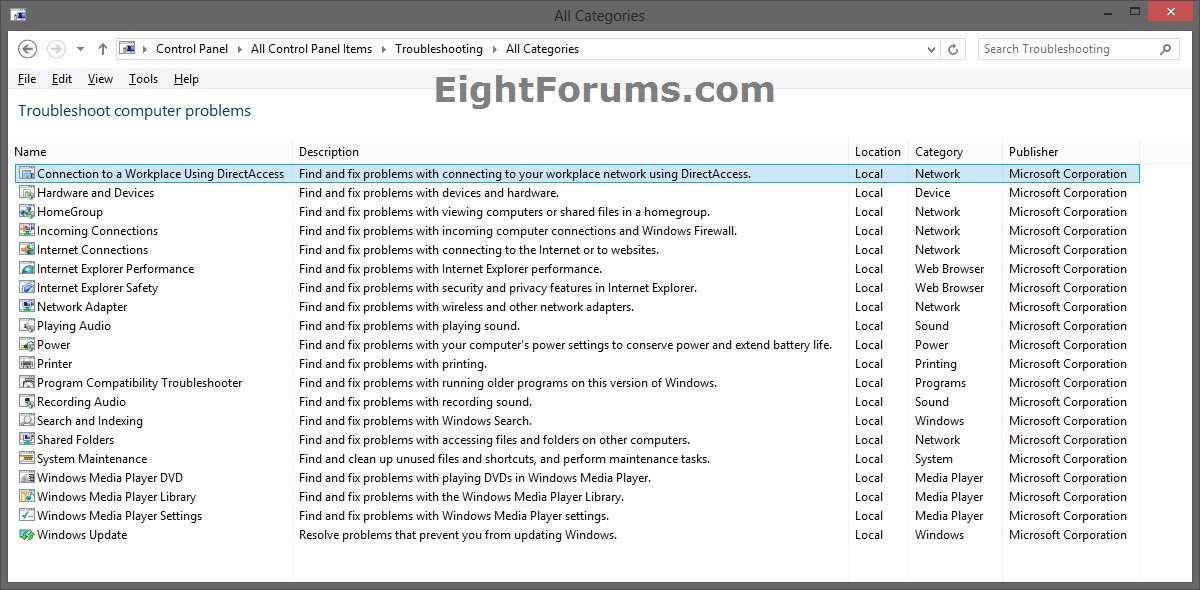This screenshot has height=590, width=1200.
Task: Expand the arrow after Troubleshooting breadcrumb
Action: pos(495,49)
